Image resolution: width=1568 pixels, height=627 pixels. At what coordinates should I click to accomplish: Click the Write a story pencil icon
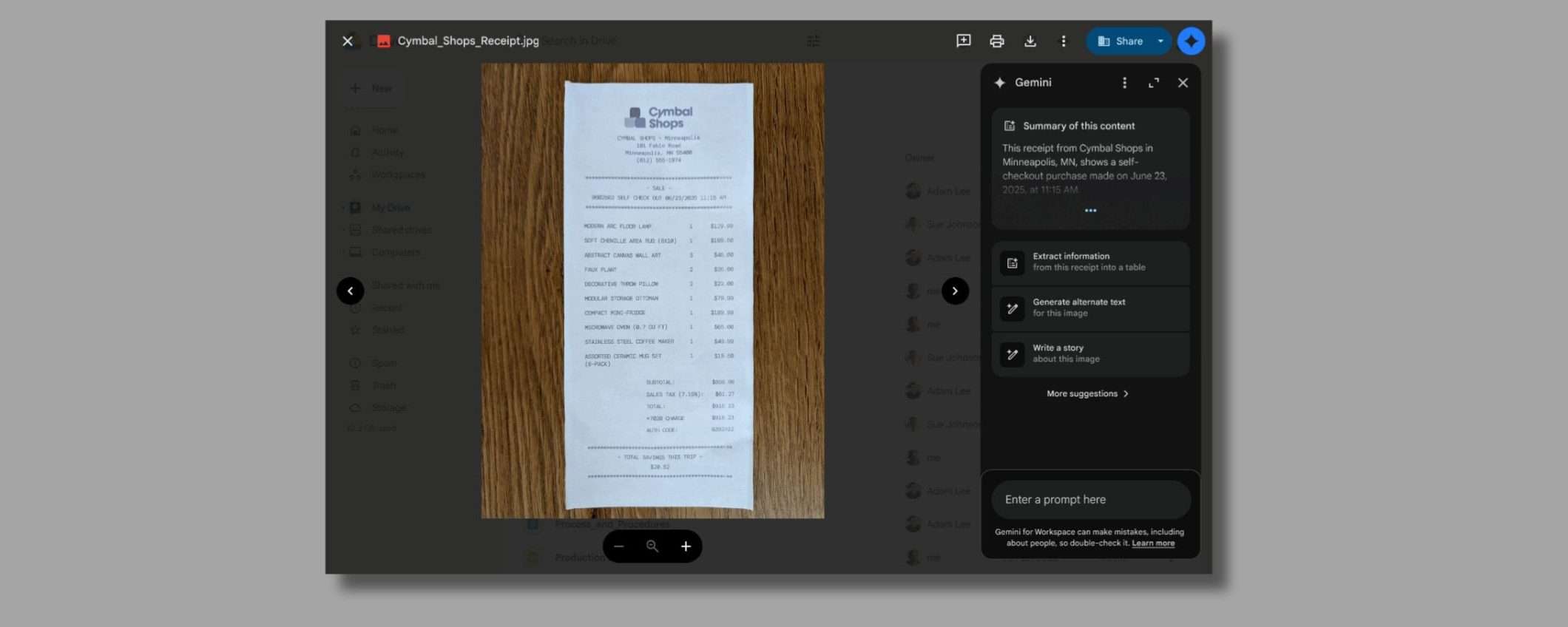pos(1013,354)
